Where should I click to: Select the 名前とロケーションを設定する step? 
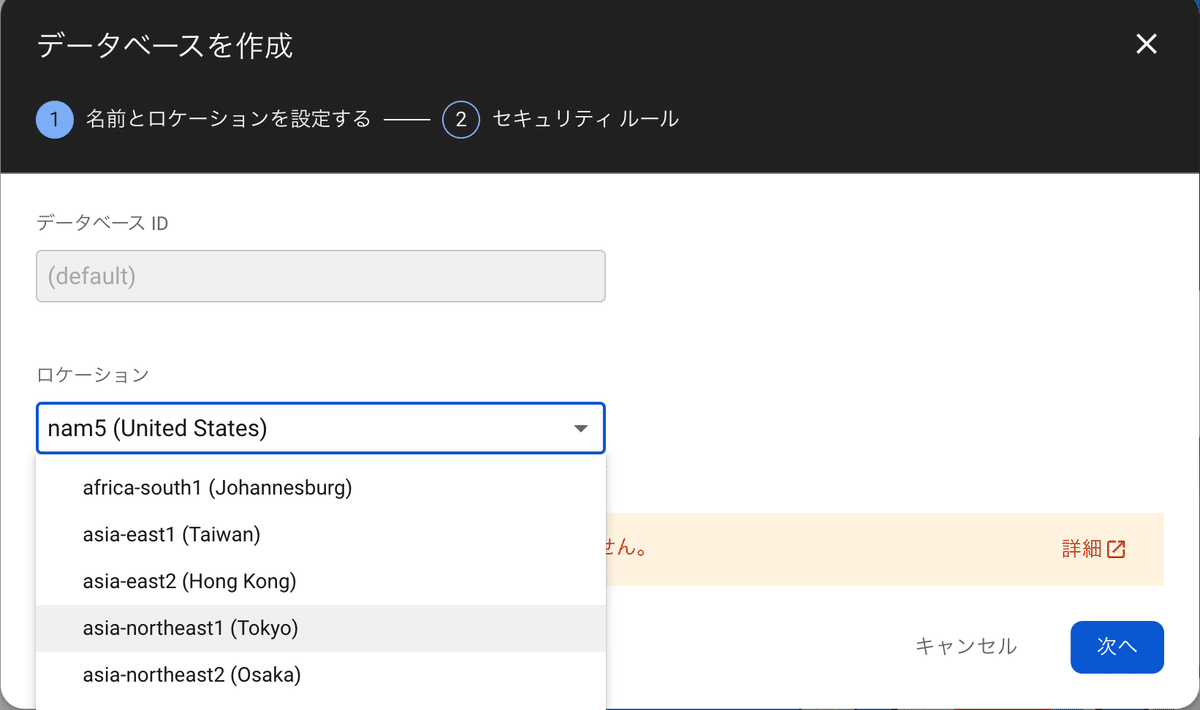[230, 118]
